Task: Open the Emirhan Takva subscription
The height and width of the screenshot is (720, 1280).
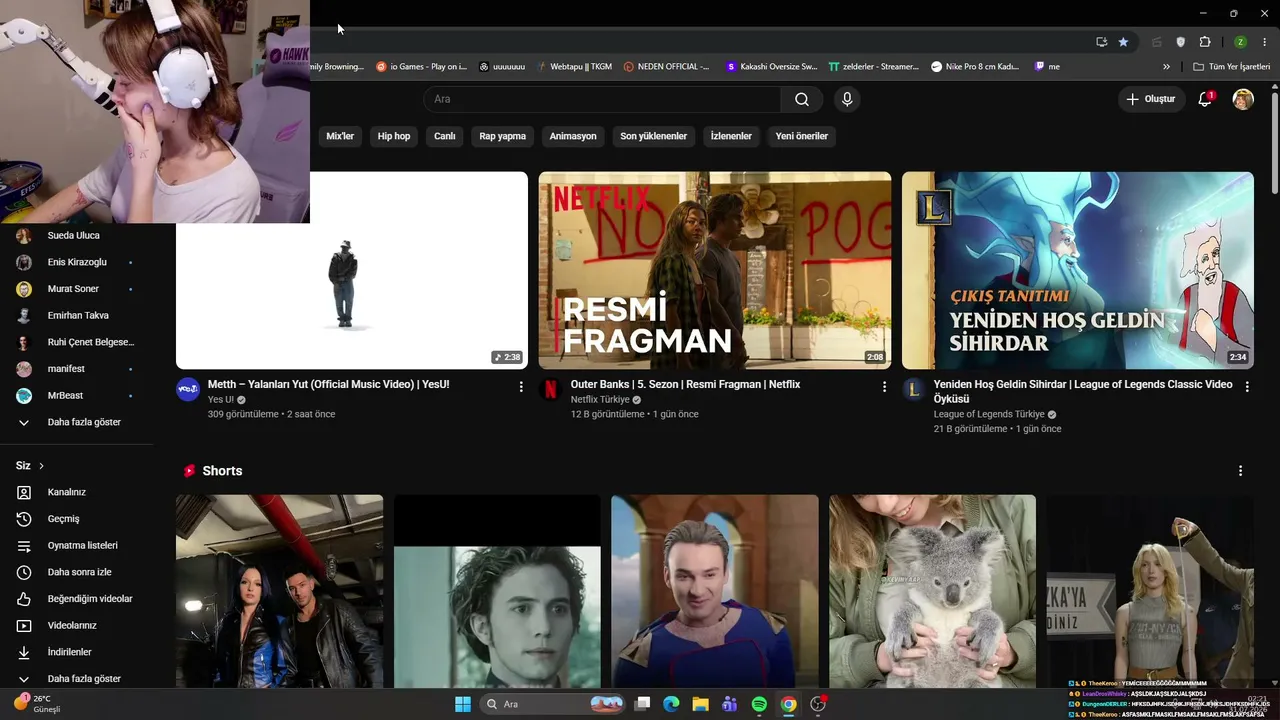Action: 76,316
